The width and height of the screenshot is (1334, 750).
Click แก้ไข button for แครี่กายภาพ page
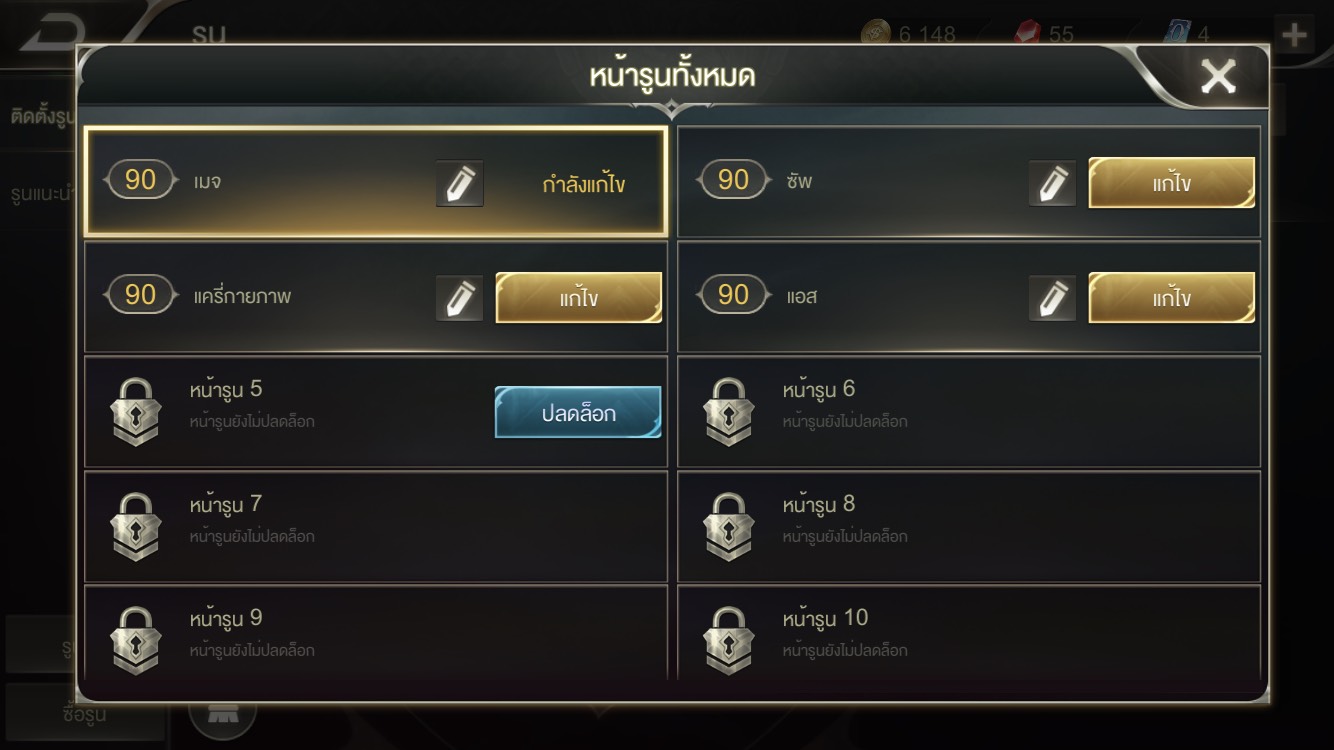tap(579, 298)
